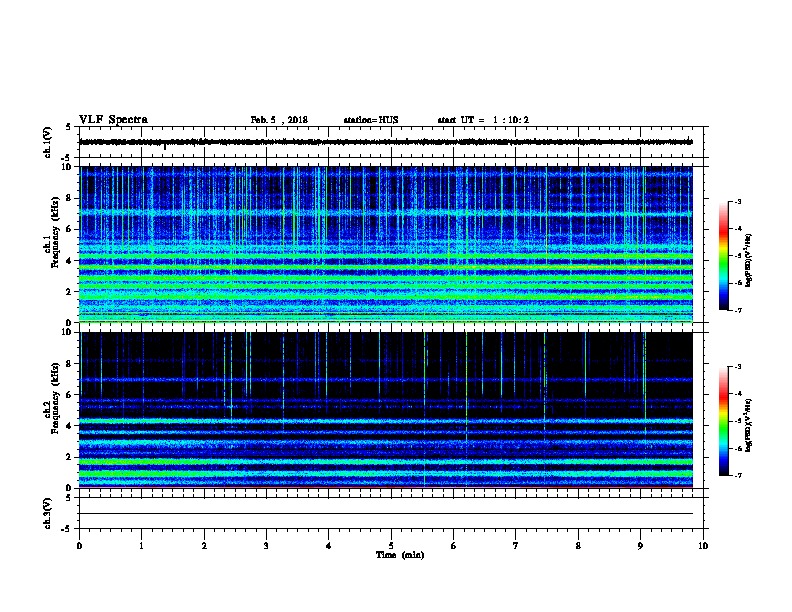
Task: Click time axis tick label '6'
Action: 453,546
